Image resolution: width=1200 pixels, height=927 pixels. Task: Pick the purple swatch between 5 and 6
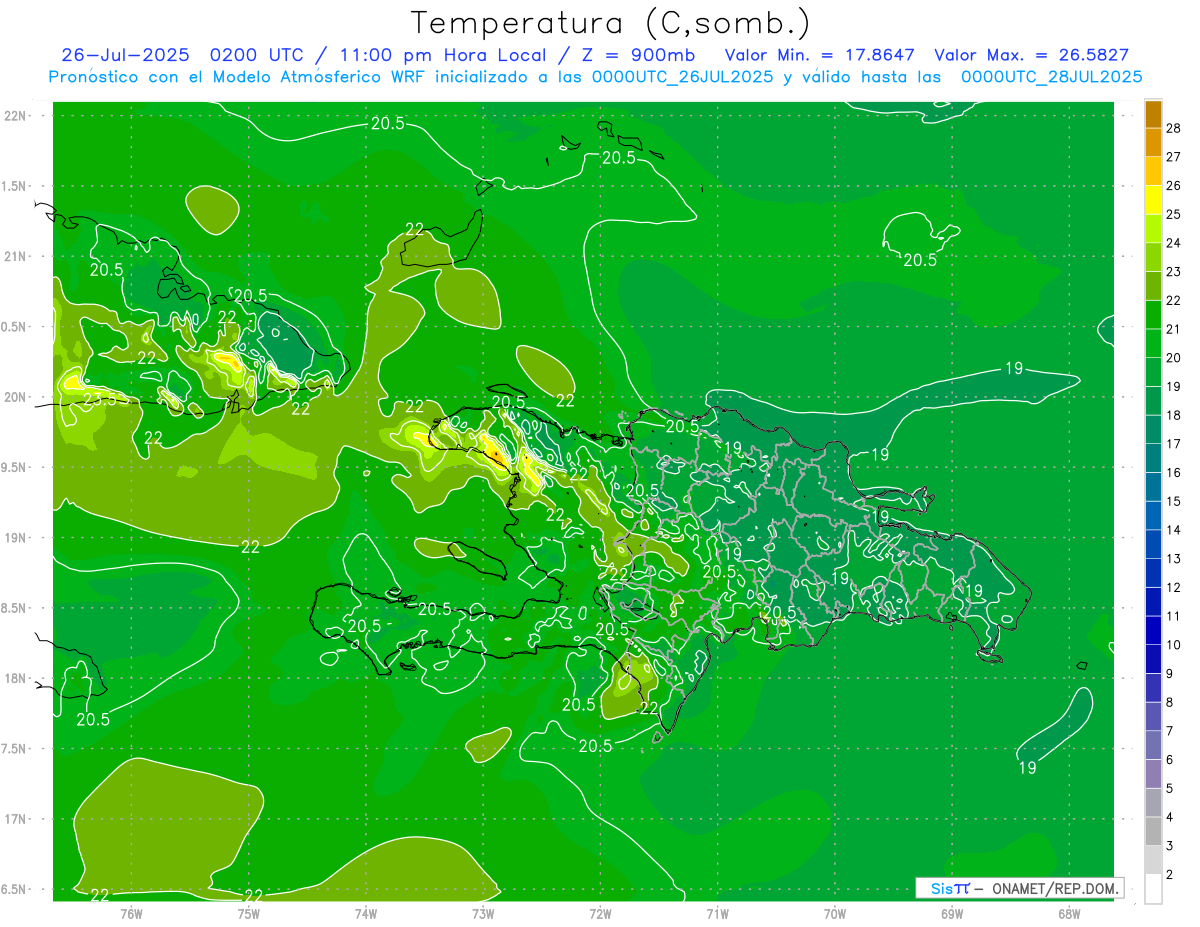click(x=1153, y=774)
